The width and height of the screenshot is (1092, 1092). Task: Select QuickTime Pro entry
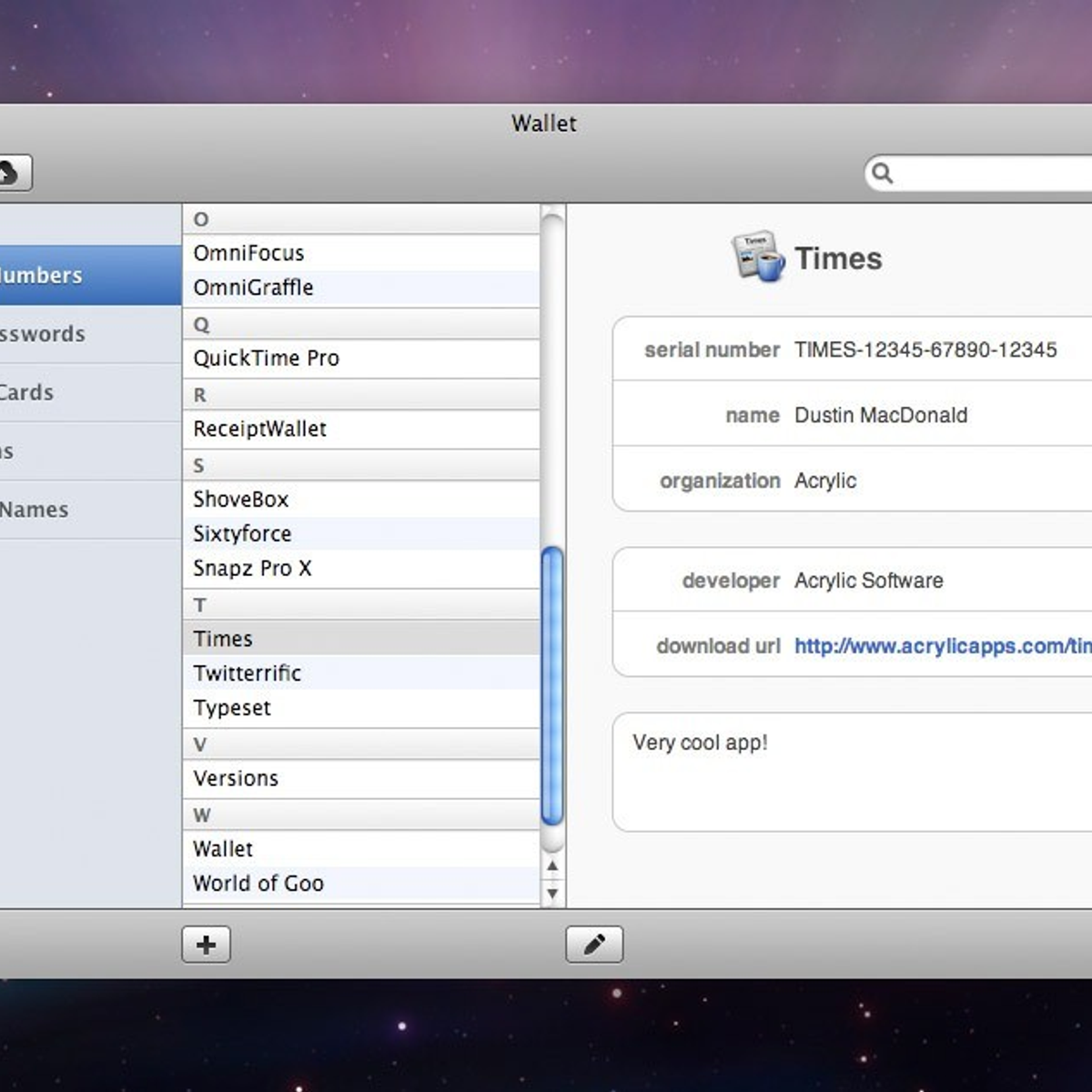pos(266,359)
